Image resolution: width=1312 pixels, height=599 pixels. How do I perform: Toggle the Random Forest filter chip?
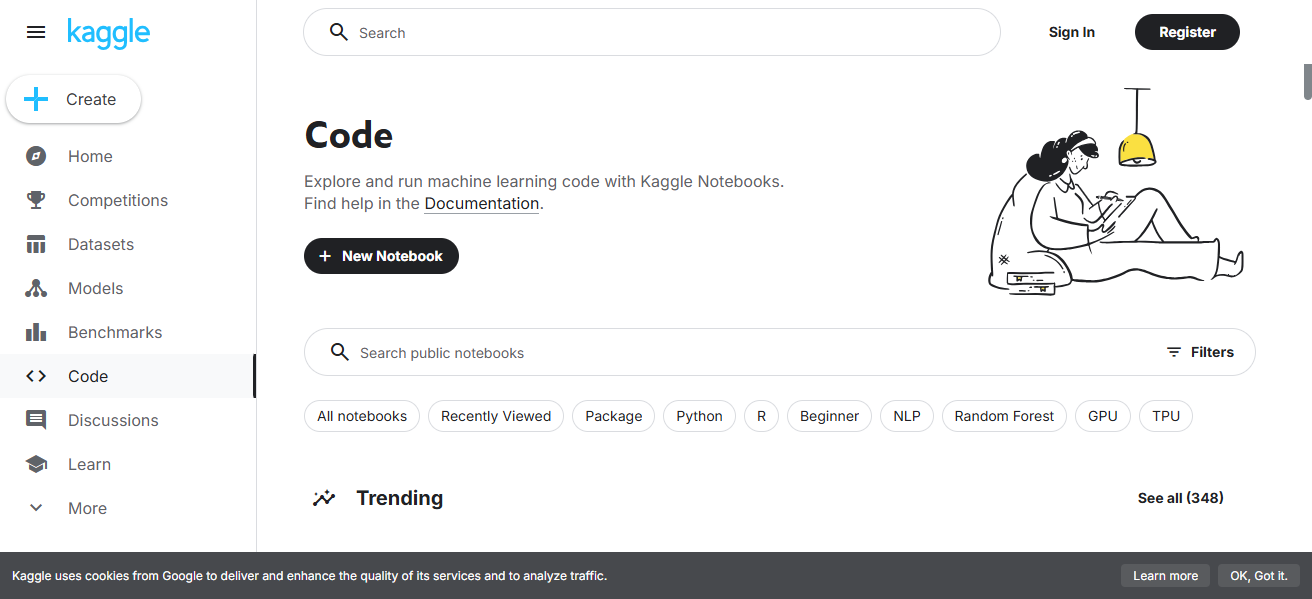[1004, 416]
